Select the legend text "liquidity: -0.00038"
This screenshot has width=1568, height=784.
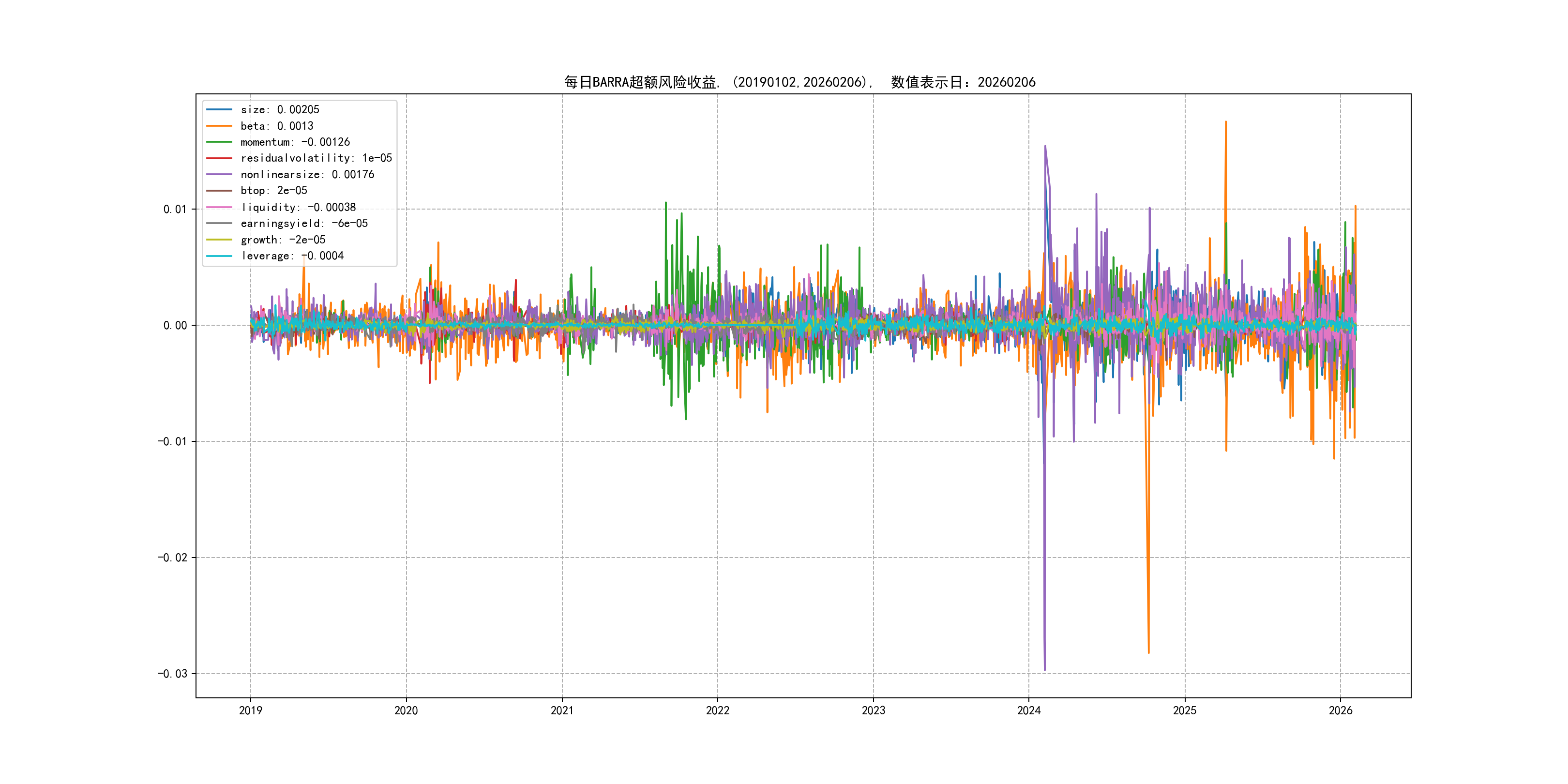298,207
